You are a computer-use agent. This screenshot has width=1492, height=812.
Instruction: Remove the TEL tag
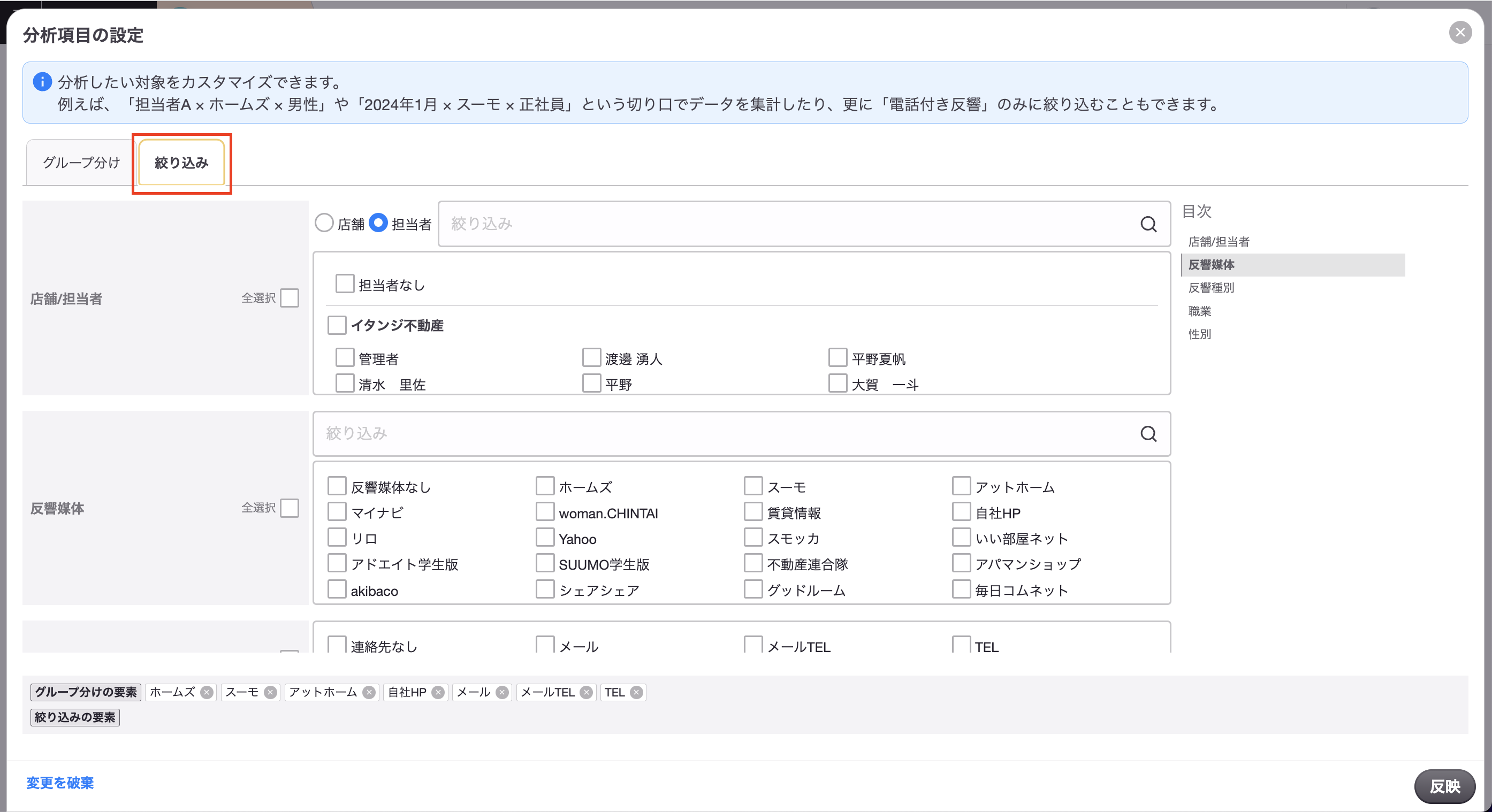pyautogui.click(x=636, y=692)
